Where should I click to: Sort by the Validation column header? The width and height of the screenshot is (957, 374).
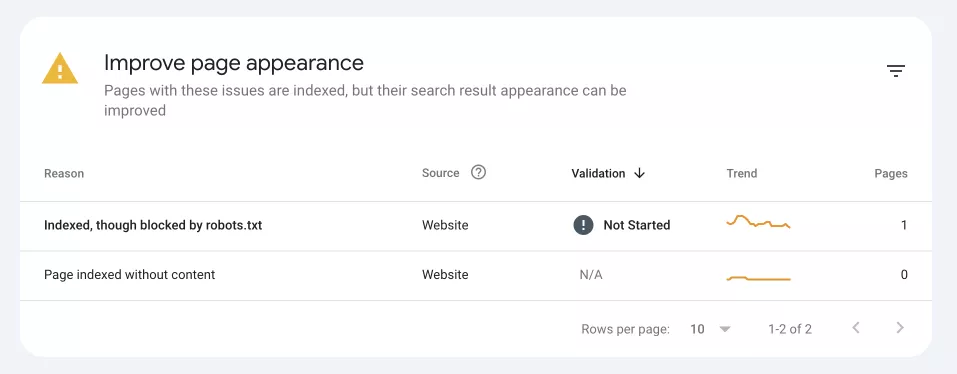pyautogui.click(x=598, y=173)
